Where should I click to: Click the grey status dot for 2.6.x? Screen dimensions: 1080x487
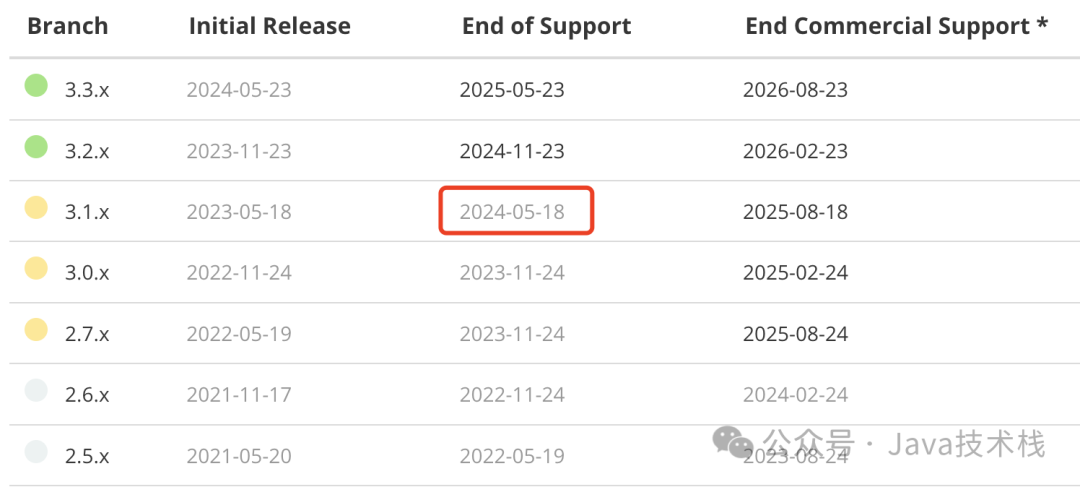click(x=36, y=390)
